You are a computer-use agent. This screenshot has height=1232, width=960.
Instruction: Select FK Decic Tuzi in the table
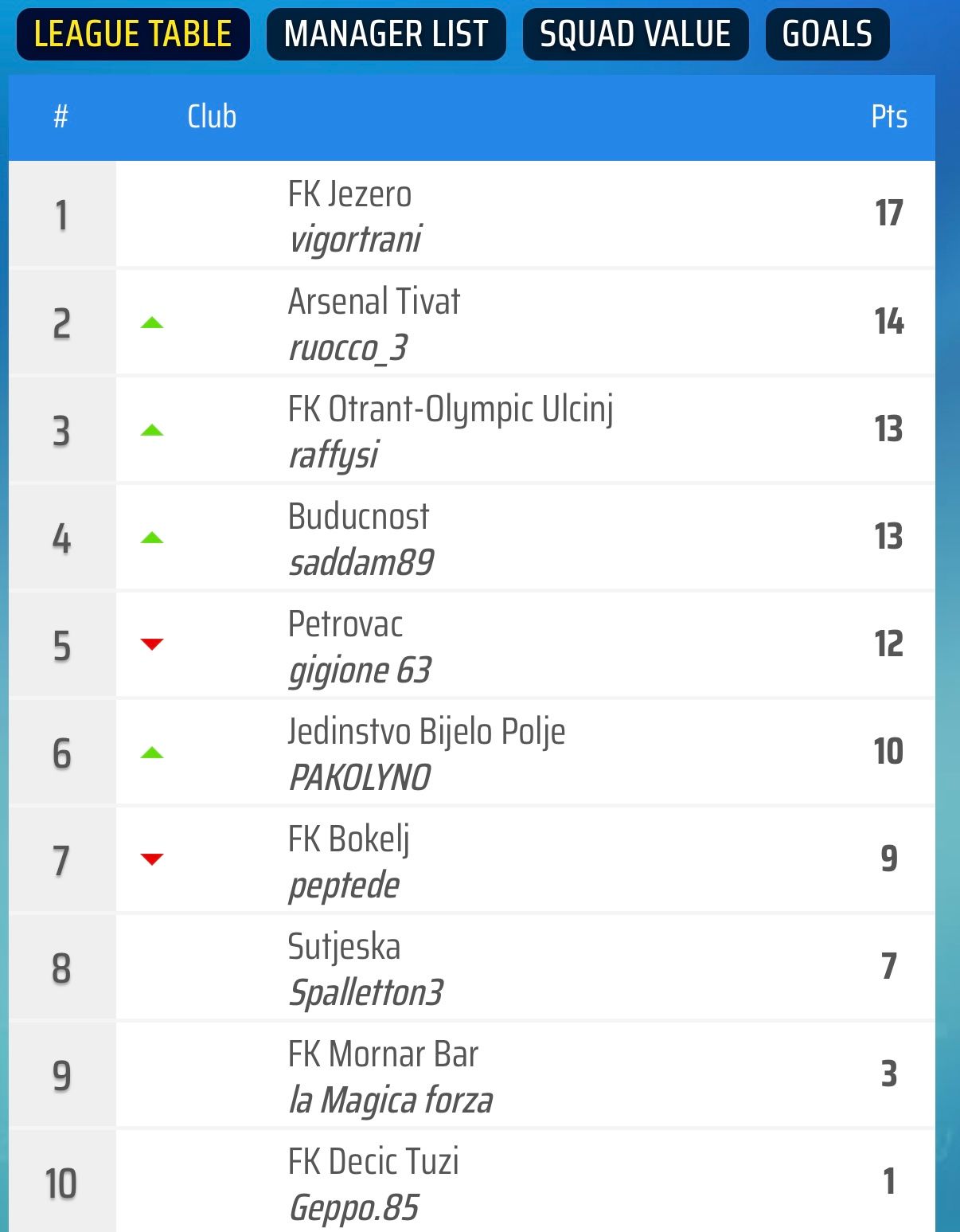pos(373,1162)
